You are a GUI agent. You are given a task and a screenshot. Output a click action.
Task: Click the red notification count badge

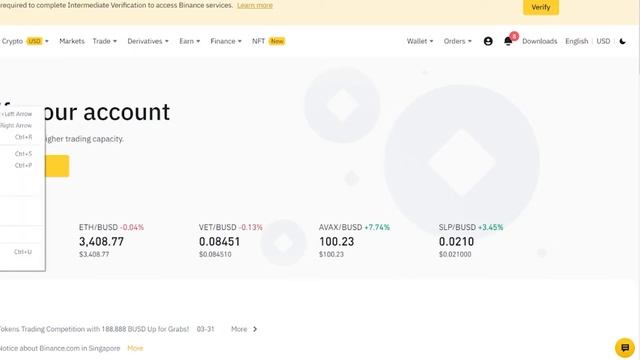(514, 36)
